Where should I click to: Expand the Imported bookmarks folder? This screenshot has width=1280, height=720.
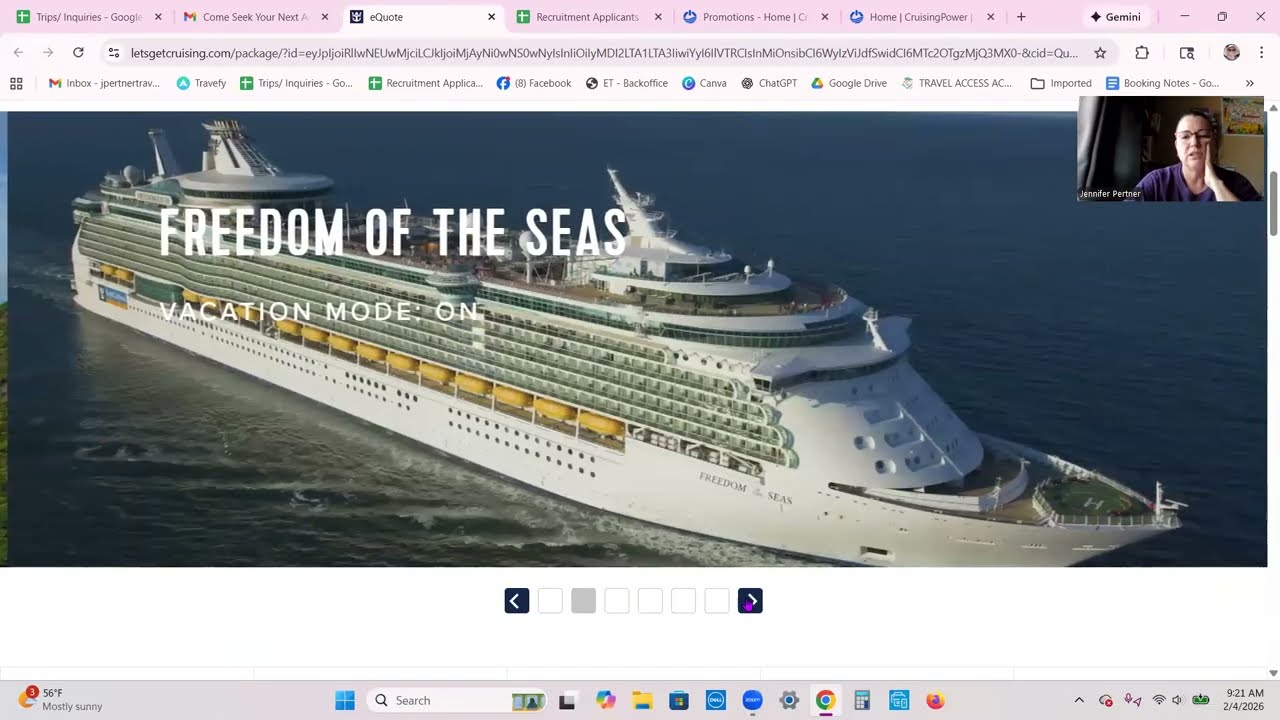point(1061,83)
